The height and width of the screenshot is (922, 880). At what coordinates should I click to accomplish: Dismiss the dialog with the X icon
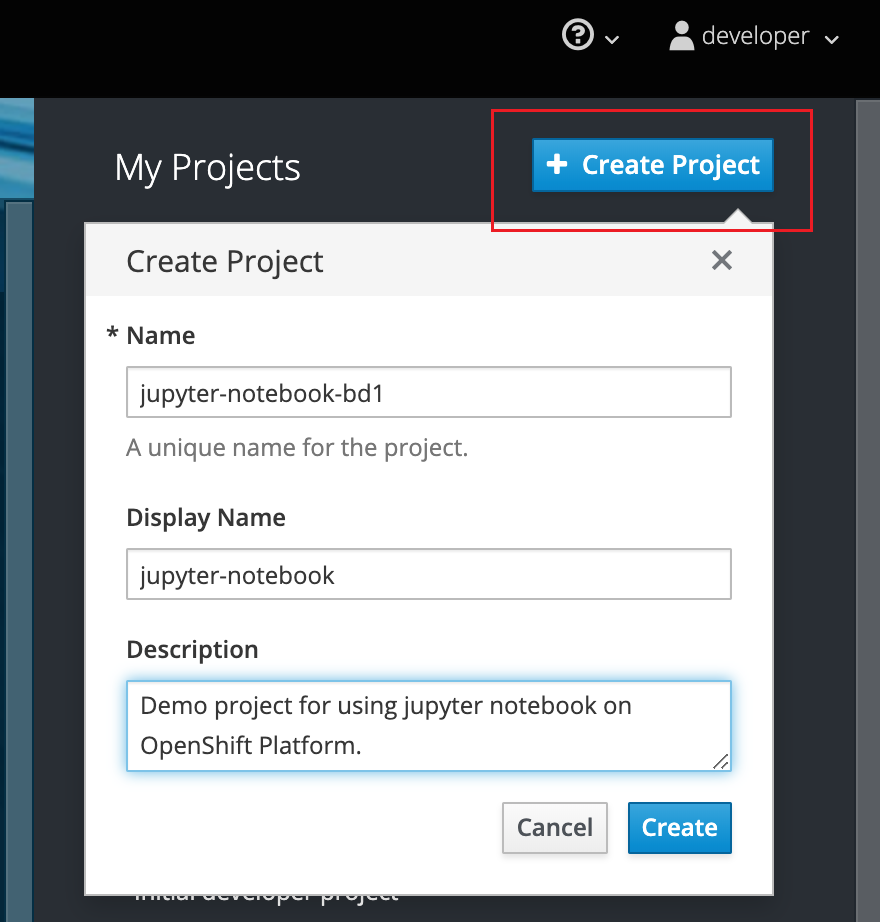(x=722, y=260)
